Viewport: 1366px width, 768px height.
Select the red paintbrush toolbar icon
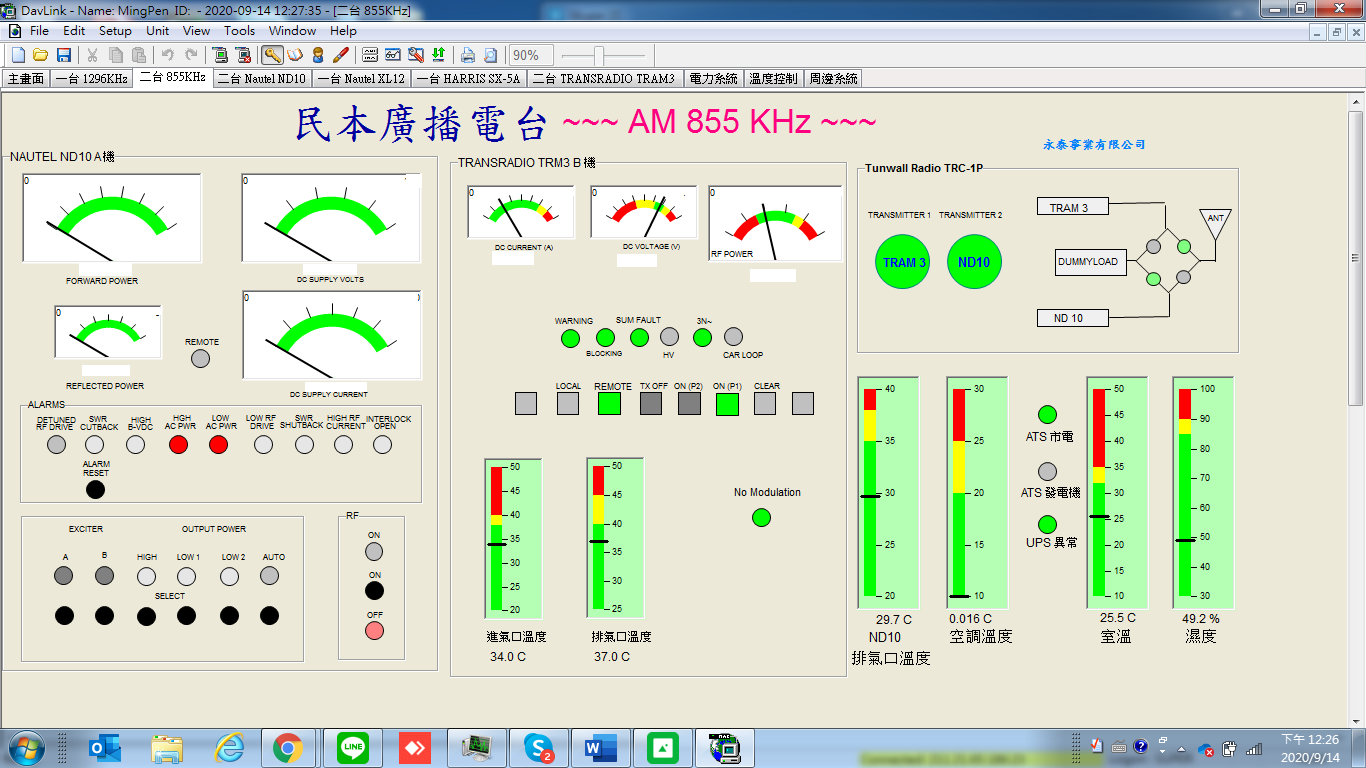tap(341, 55)
